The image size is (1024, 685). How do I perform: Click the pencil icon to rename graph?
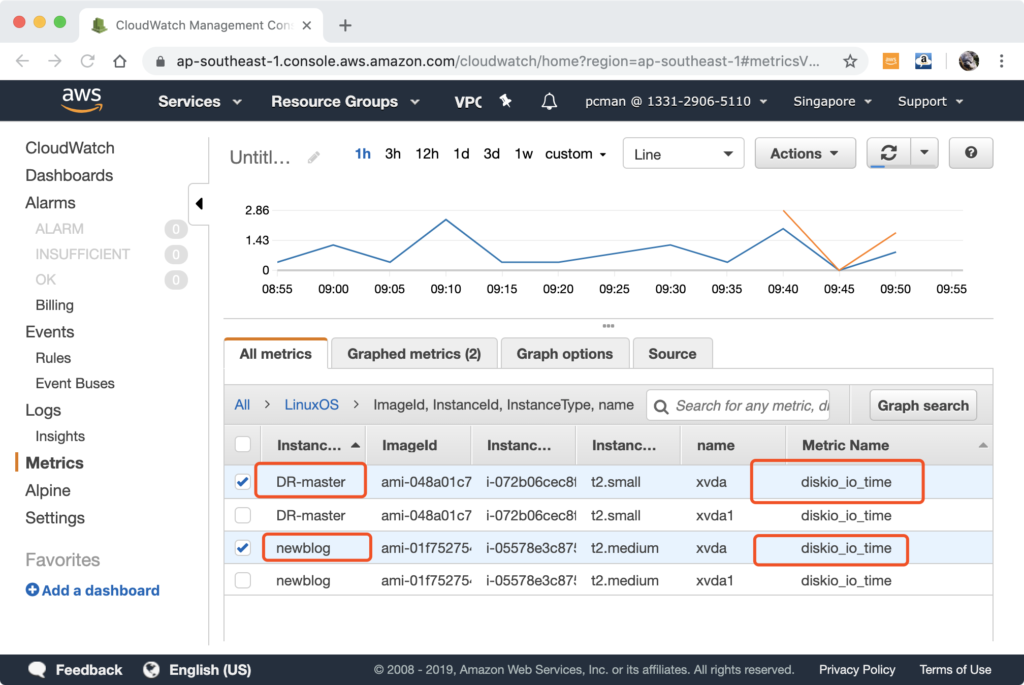pyautogui.click(x=314, y=157)
